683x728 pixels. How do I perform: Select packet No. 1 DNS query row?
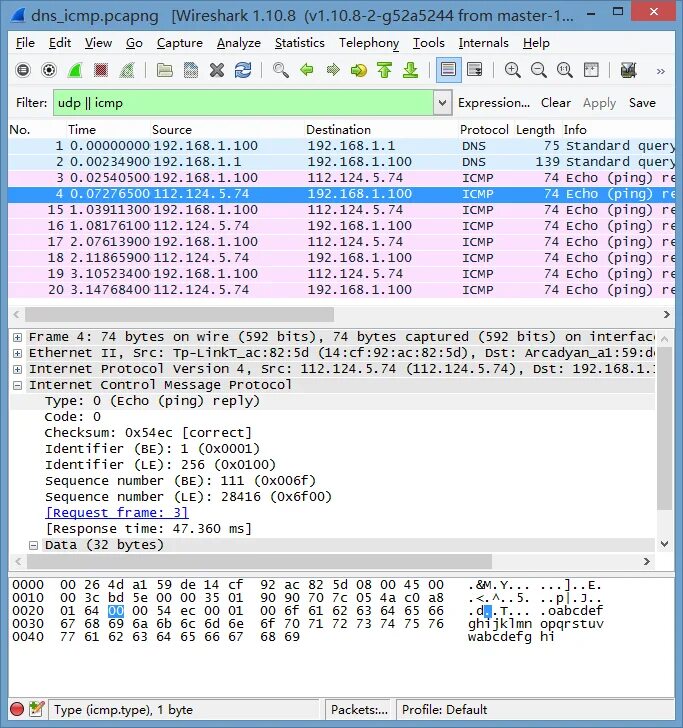[x=341, y=146]
